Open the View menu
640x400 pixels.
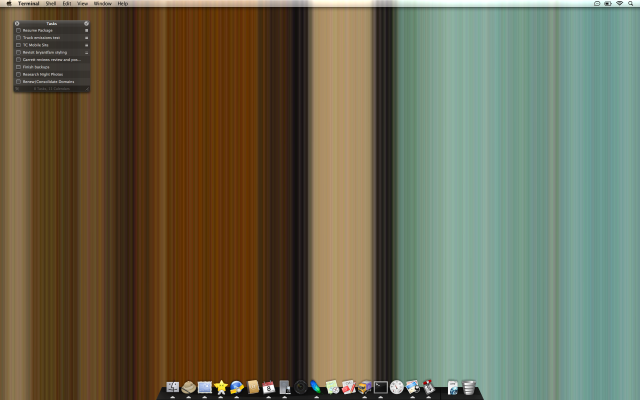(x=82, y=3)
